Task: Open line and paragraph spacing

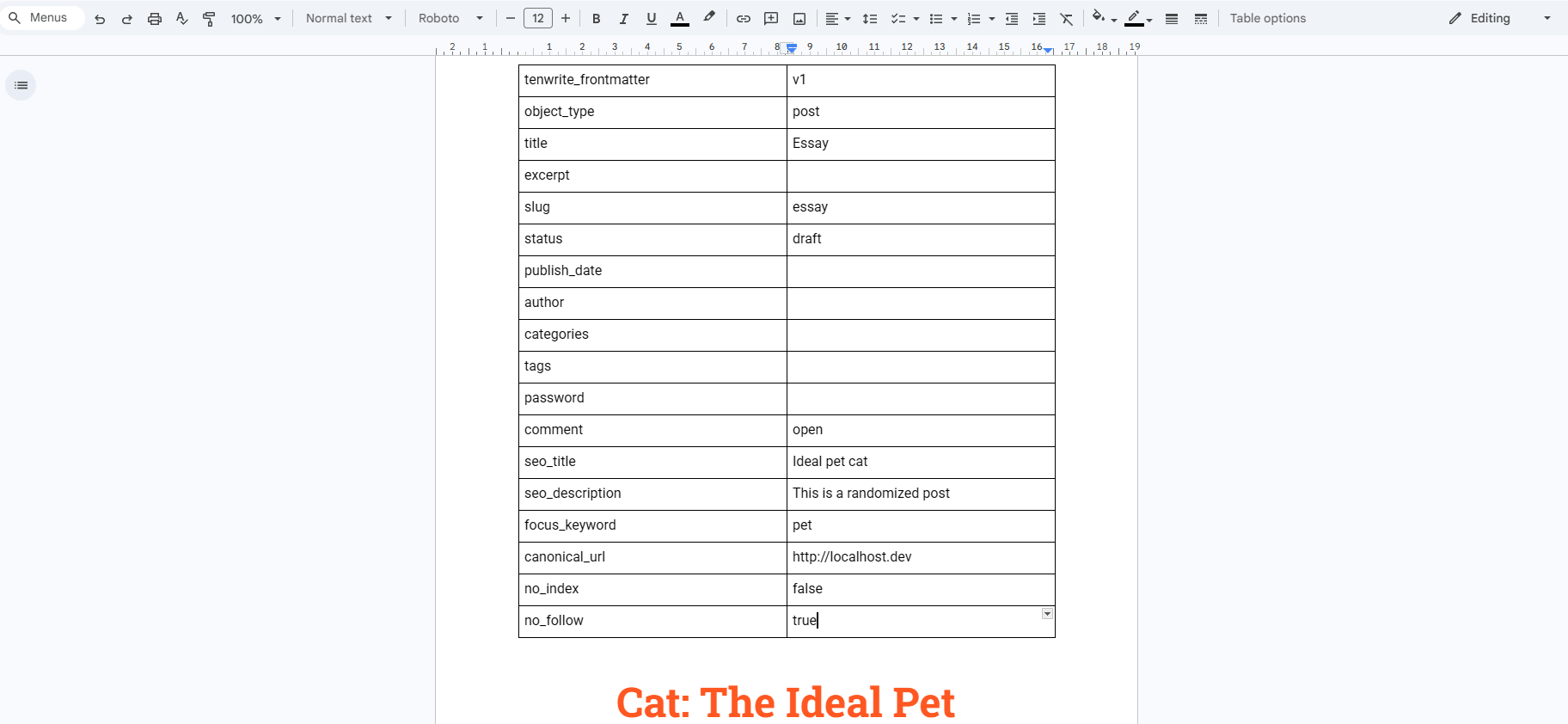Action: coord(870,18)
